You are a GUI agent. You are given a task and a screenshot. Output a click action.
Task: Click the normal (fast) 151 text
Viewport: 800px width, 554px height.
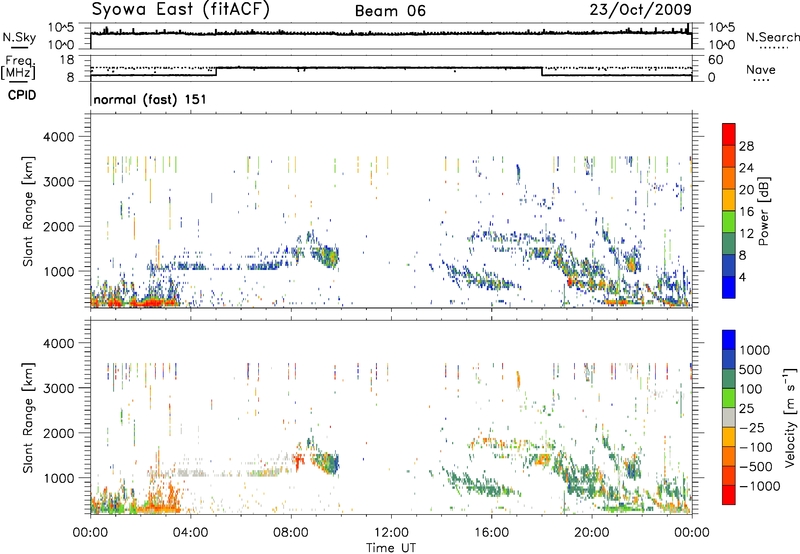tap(150, 99)
